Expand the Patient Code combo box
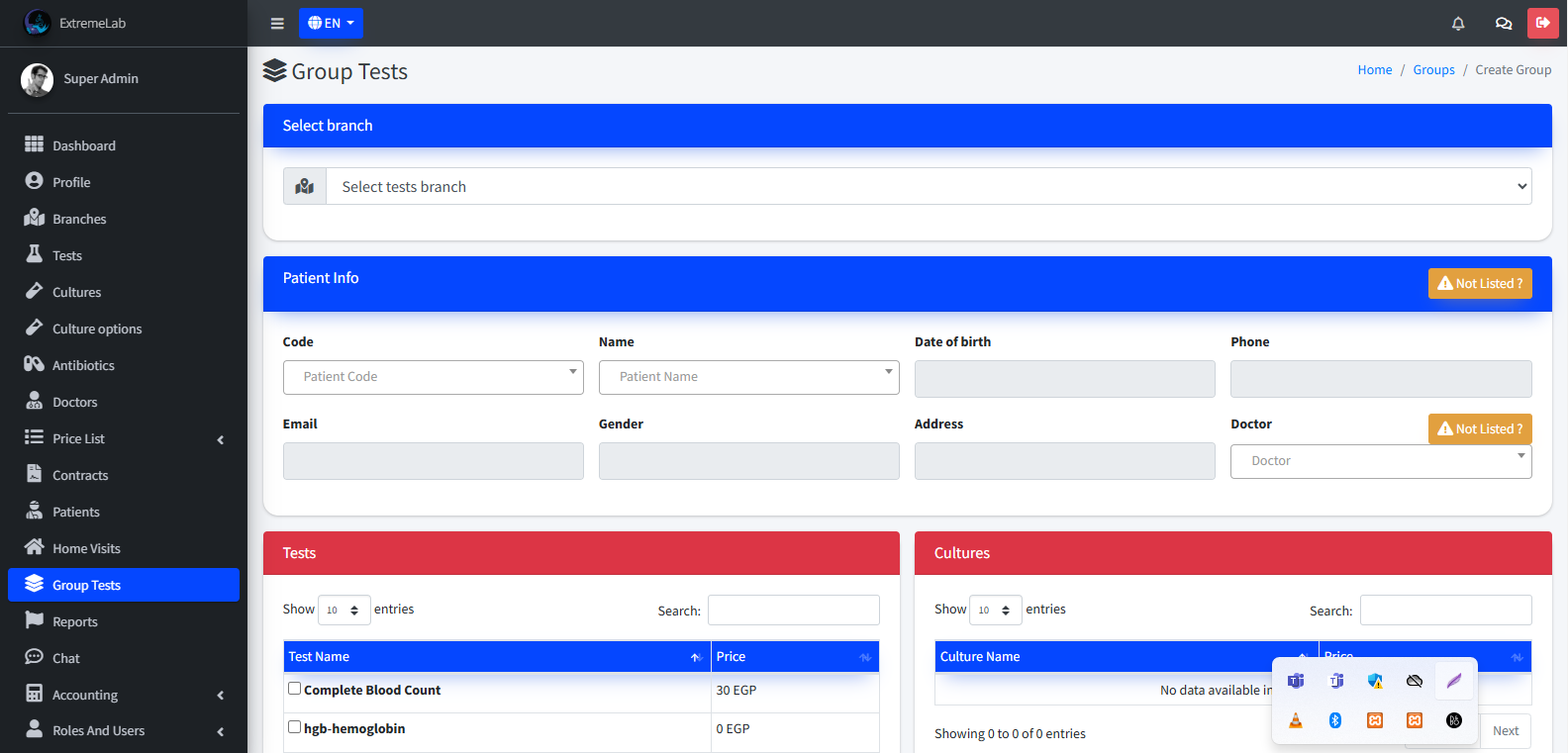The height and width of the screenshot is (753, 1568). [433, 377]
